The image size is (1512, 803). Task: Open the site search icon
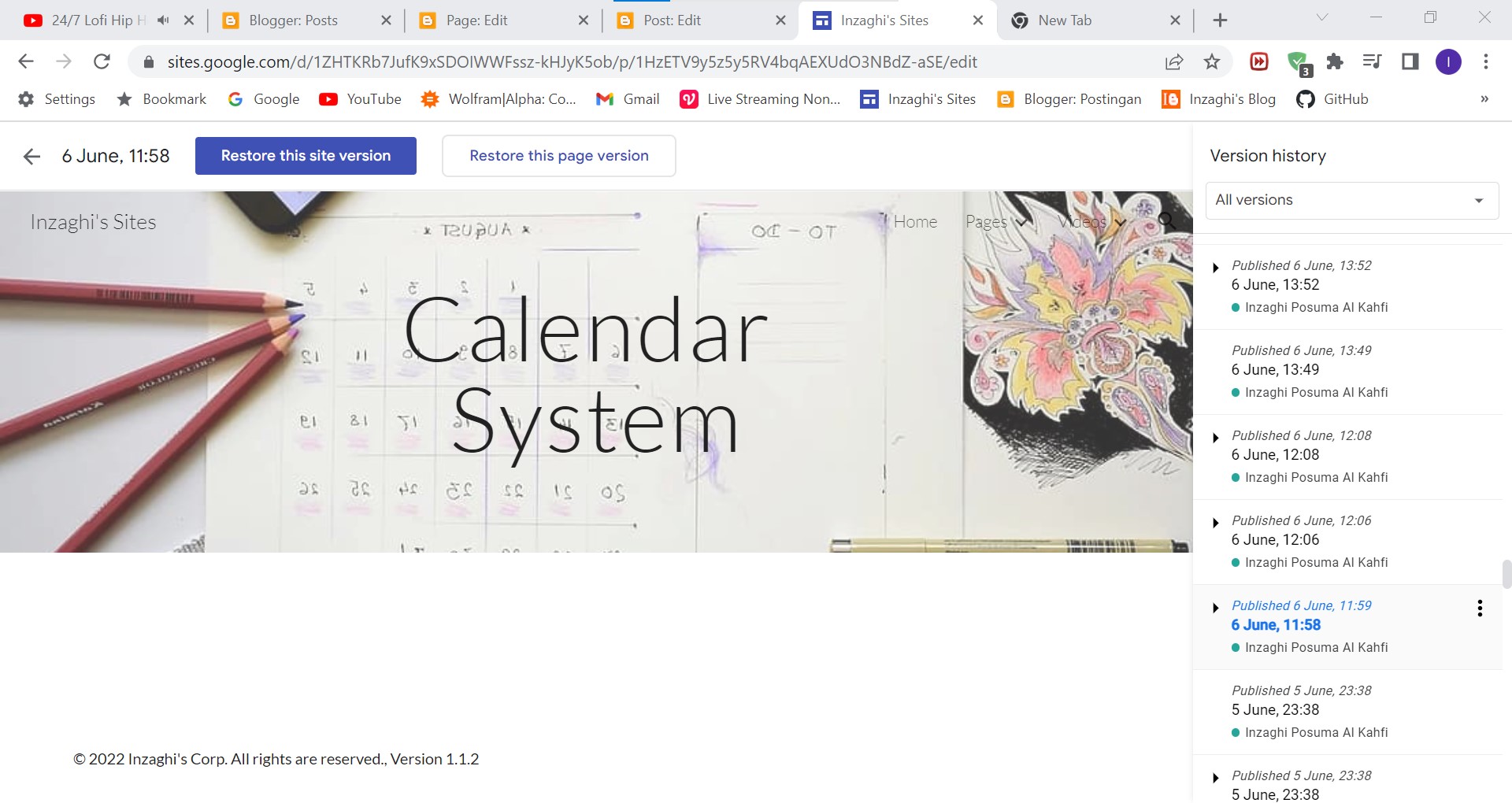1166,221
